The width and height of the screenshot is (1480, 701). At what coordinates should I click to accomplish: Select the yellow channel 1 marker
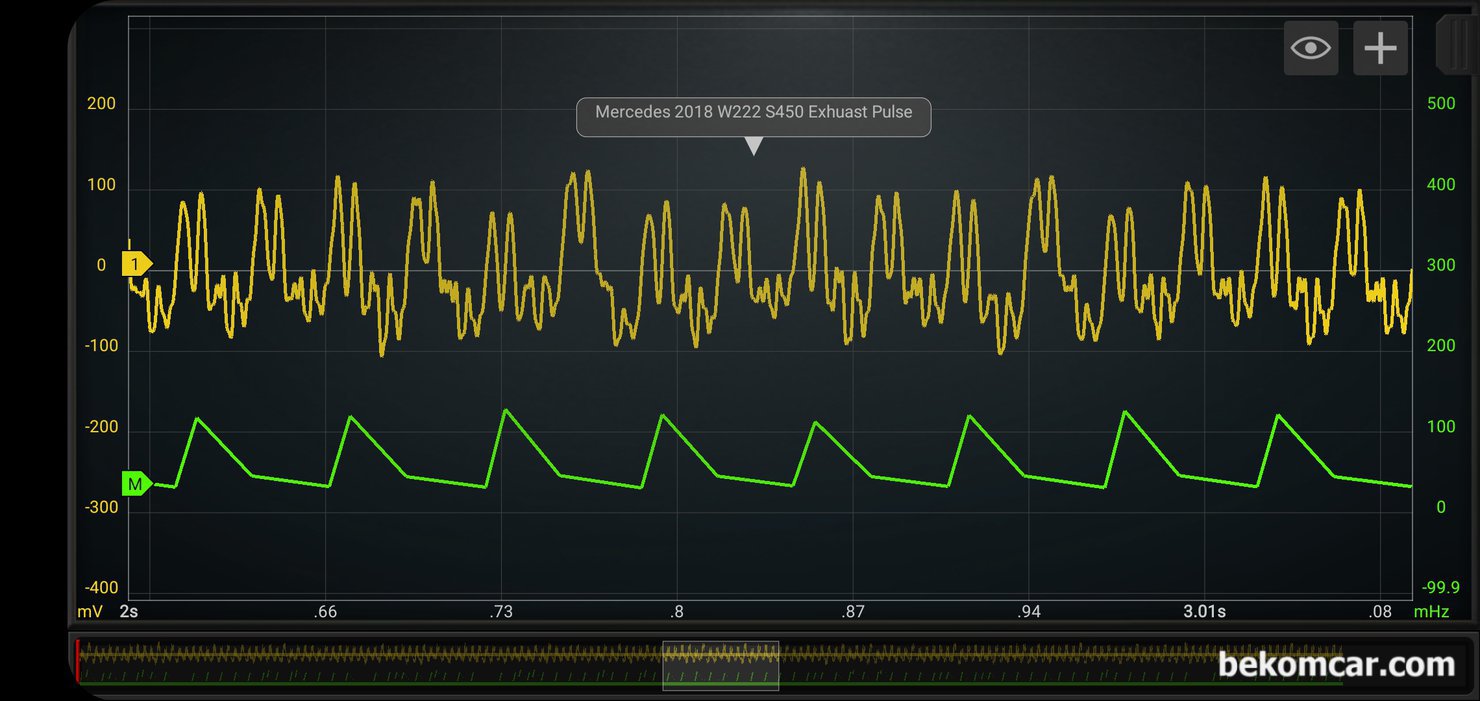point(135,264)
